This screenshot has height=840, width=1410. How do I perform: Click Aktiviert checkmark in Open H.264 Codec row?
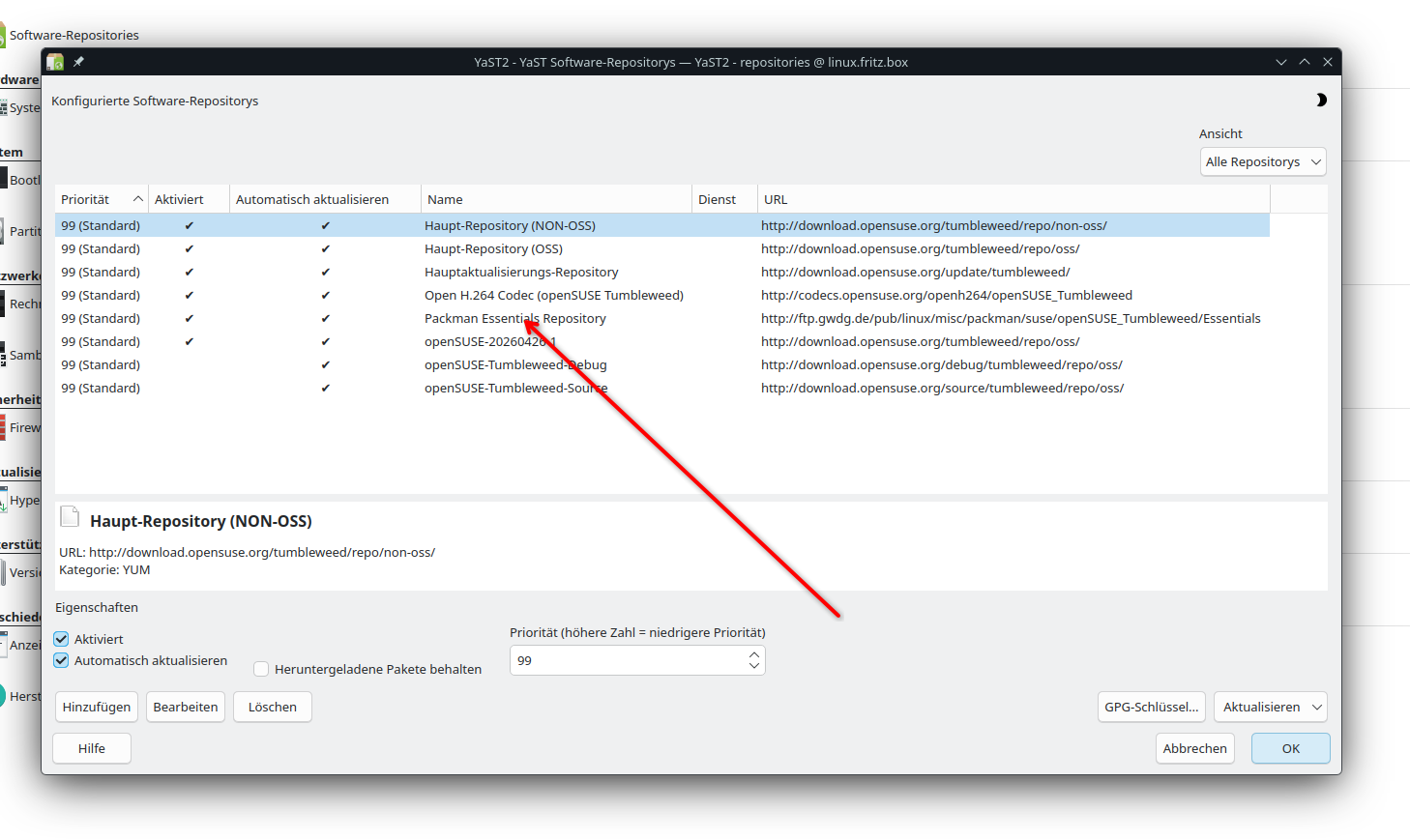pos(190,295)
